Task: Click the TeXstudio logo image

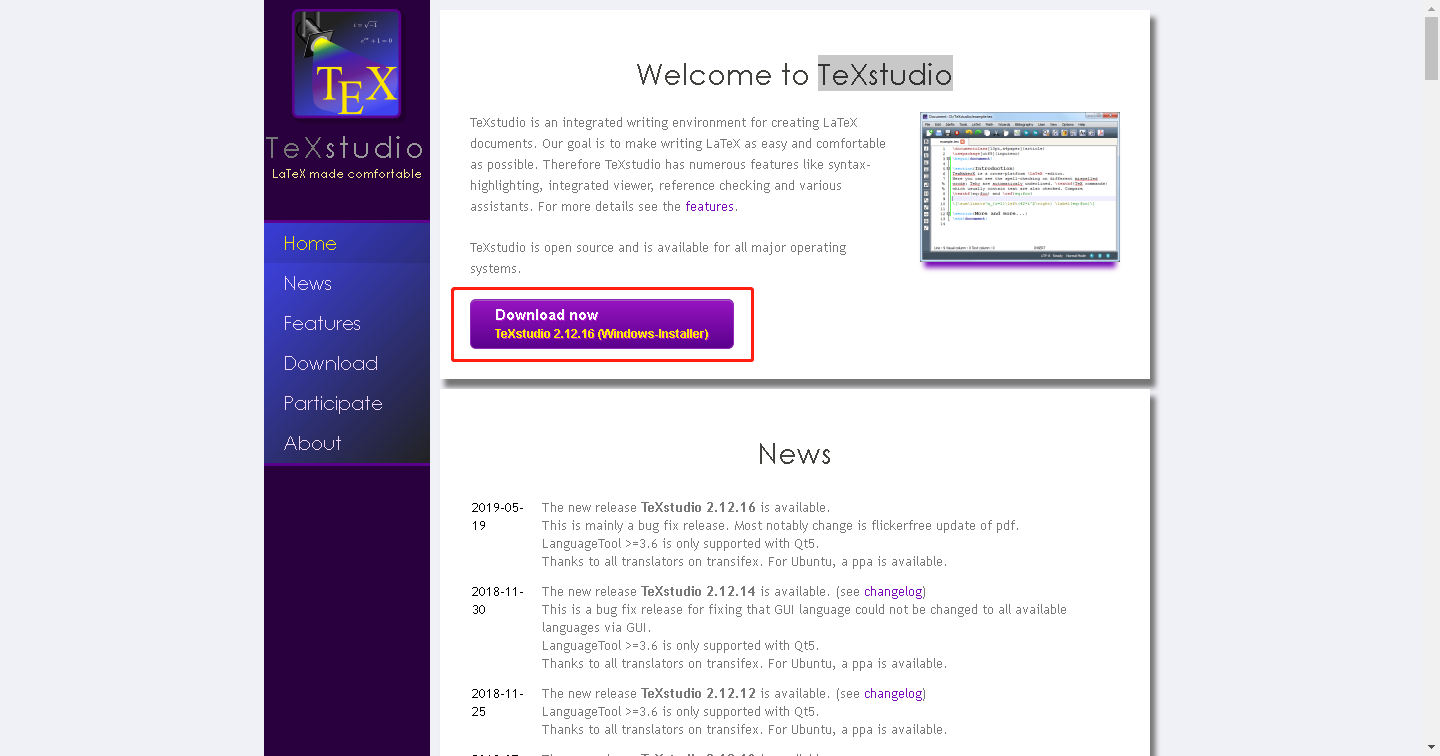Action: tap(346, 64)
